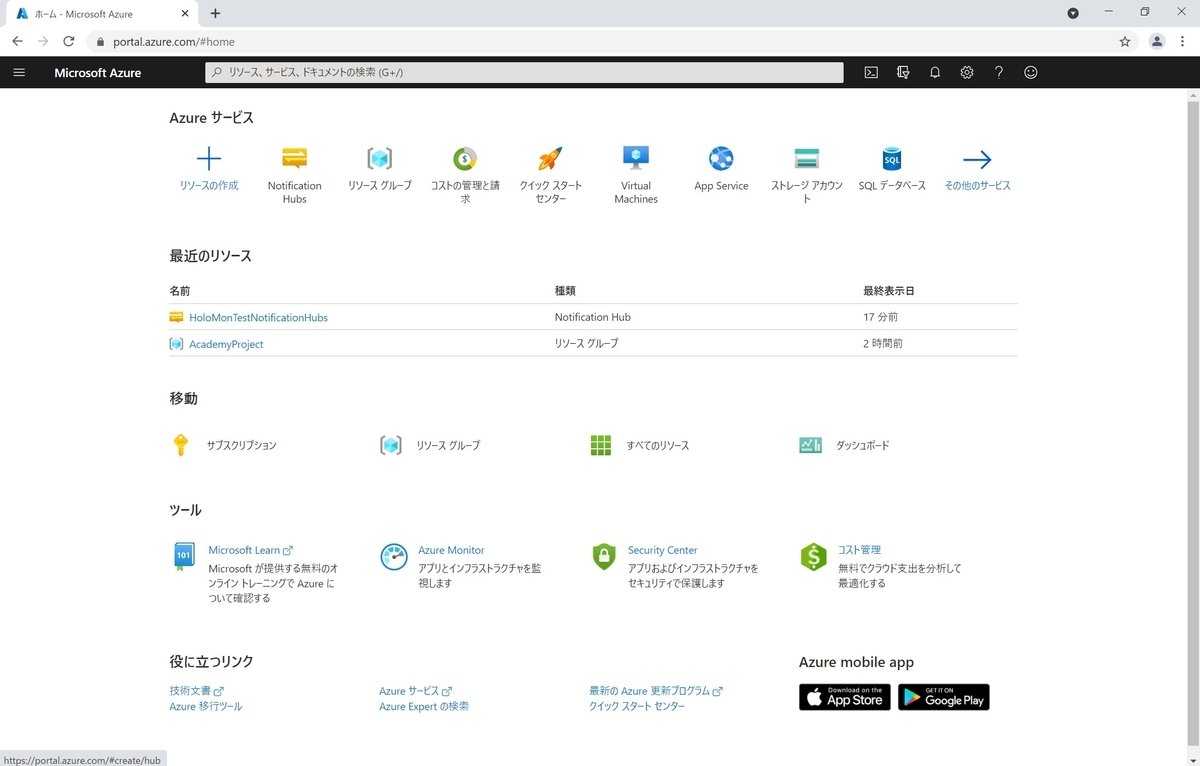Open Directory and subscription filter icon
This screenshot has height=766, width=1200.
(903, 72)
